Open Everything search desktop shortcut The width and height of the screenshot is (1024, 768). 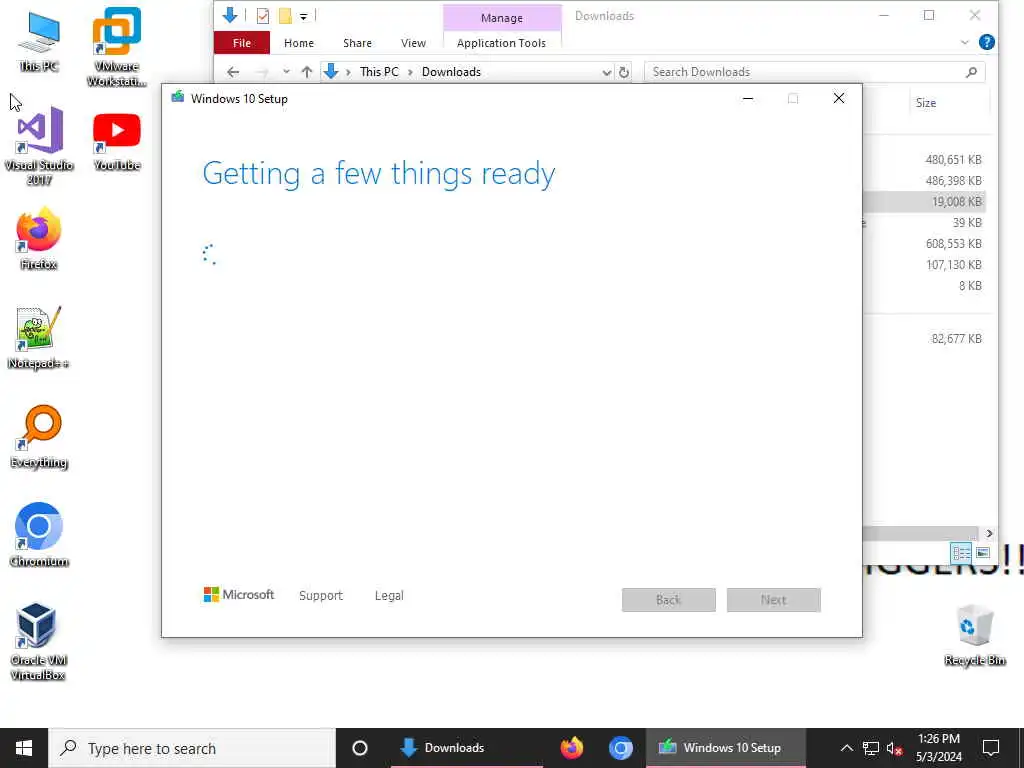click(39, 437)
